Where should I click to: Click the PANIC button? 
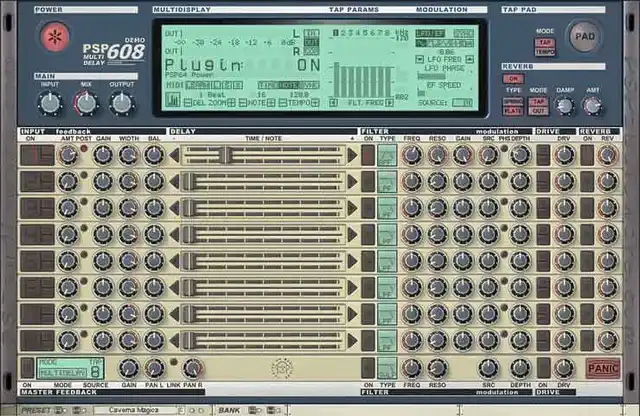pos(603,368)
